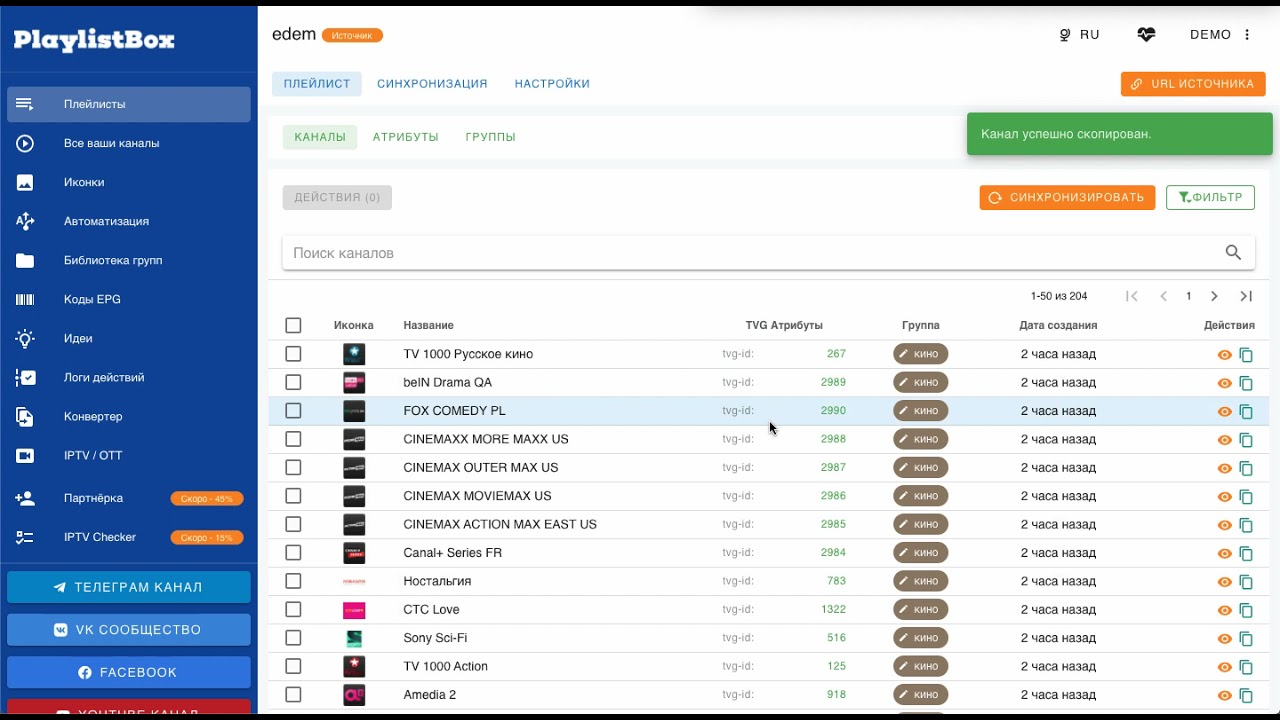Click the search magnifier icon
The height and width of the screenshot is (720, 1280).
[x=1233, y=253]
